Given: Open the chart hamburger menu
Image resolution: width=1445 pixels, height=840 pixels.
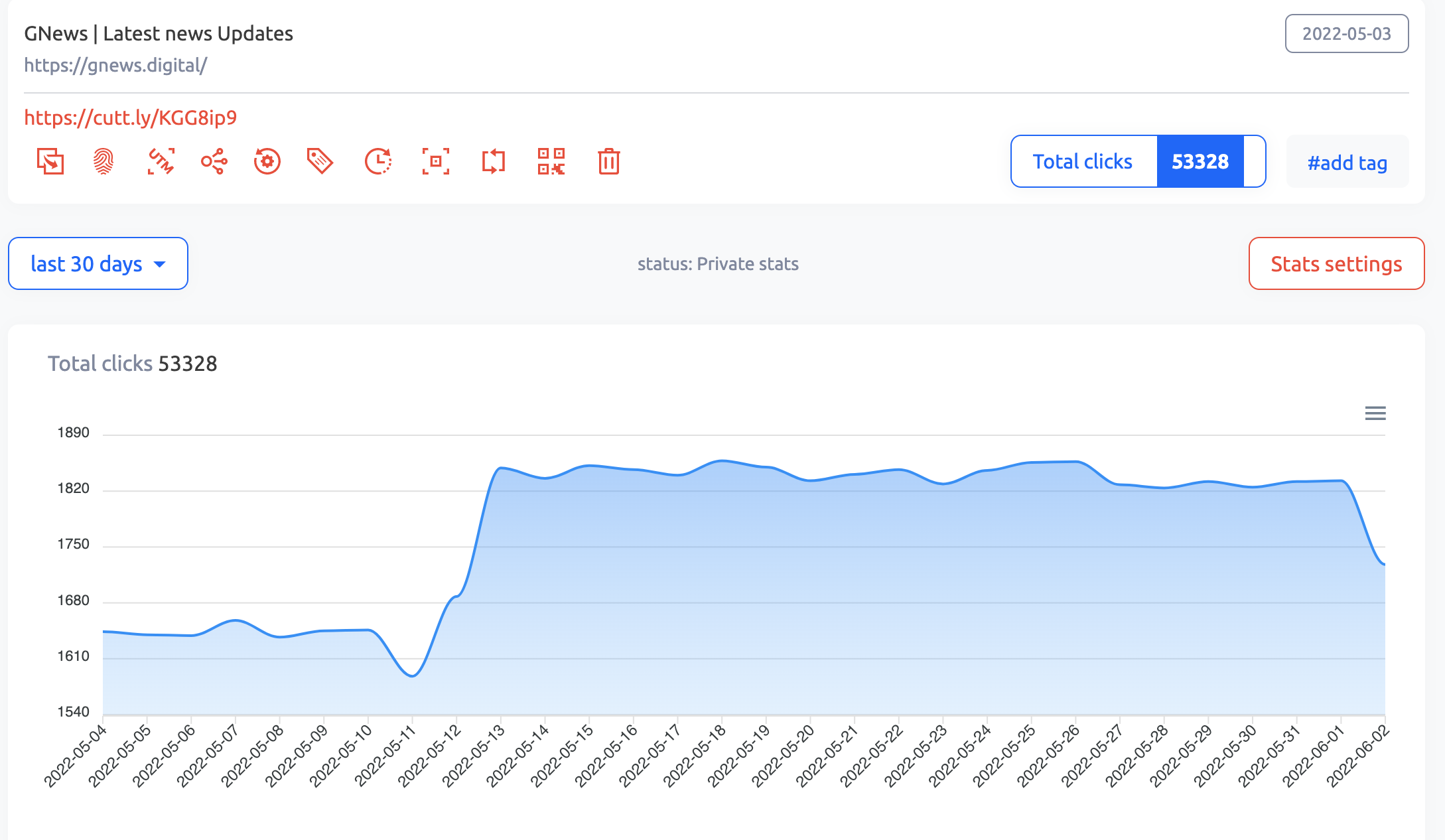Looking at the screenshot, I should point(1375,413).
